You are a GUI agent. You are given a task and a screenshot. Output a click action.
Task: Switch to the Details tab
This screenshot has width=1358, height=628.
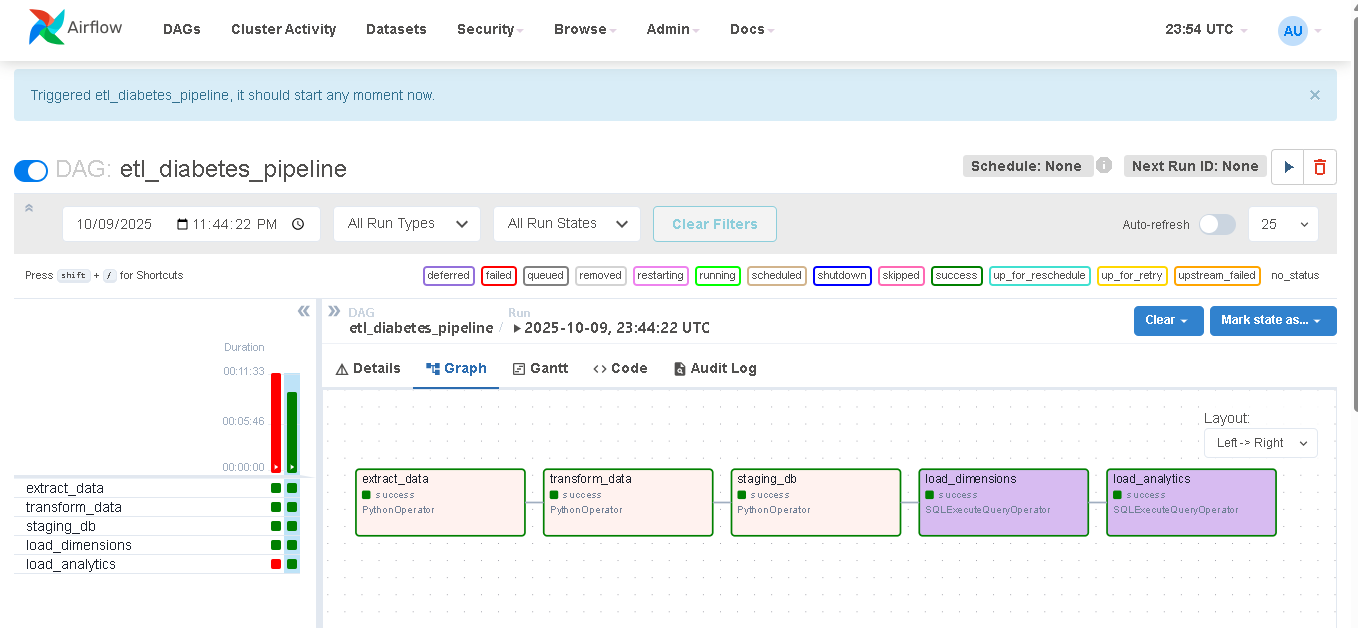(x=368, y=368)
